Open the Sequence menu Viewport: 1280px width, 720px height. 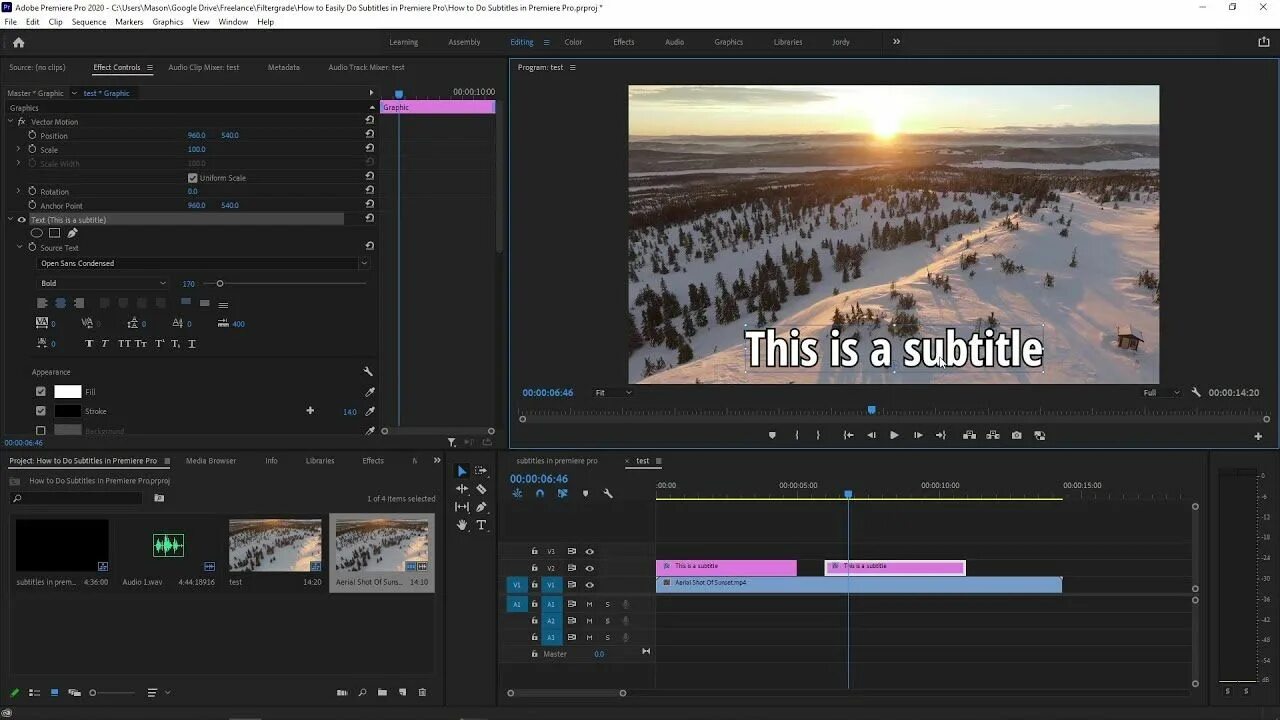pyautogui.click(x=89, y=22)
